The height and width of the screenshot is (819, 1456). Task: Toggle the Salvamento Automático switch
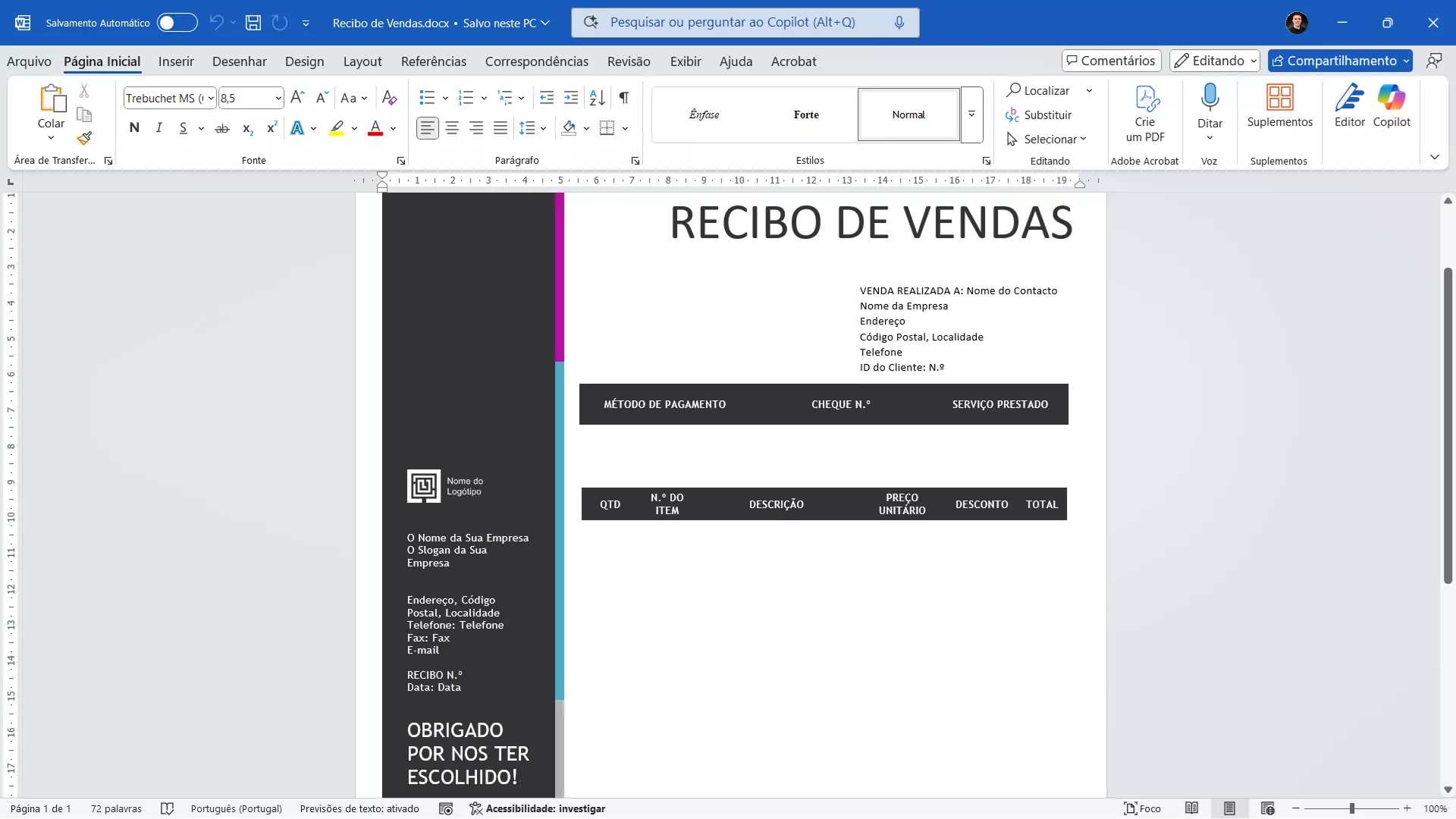pos(177,23)
